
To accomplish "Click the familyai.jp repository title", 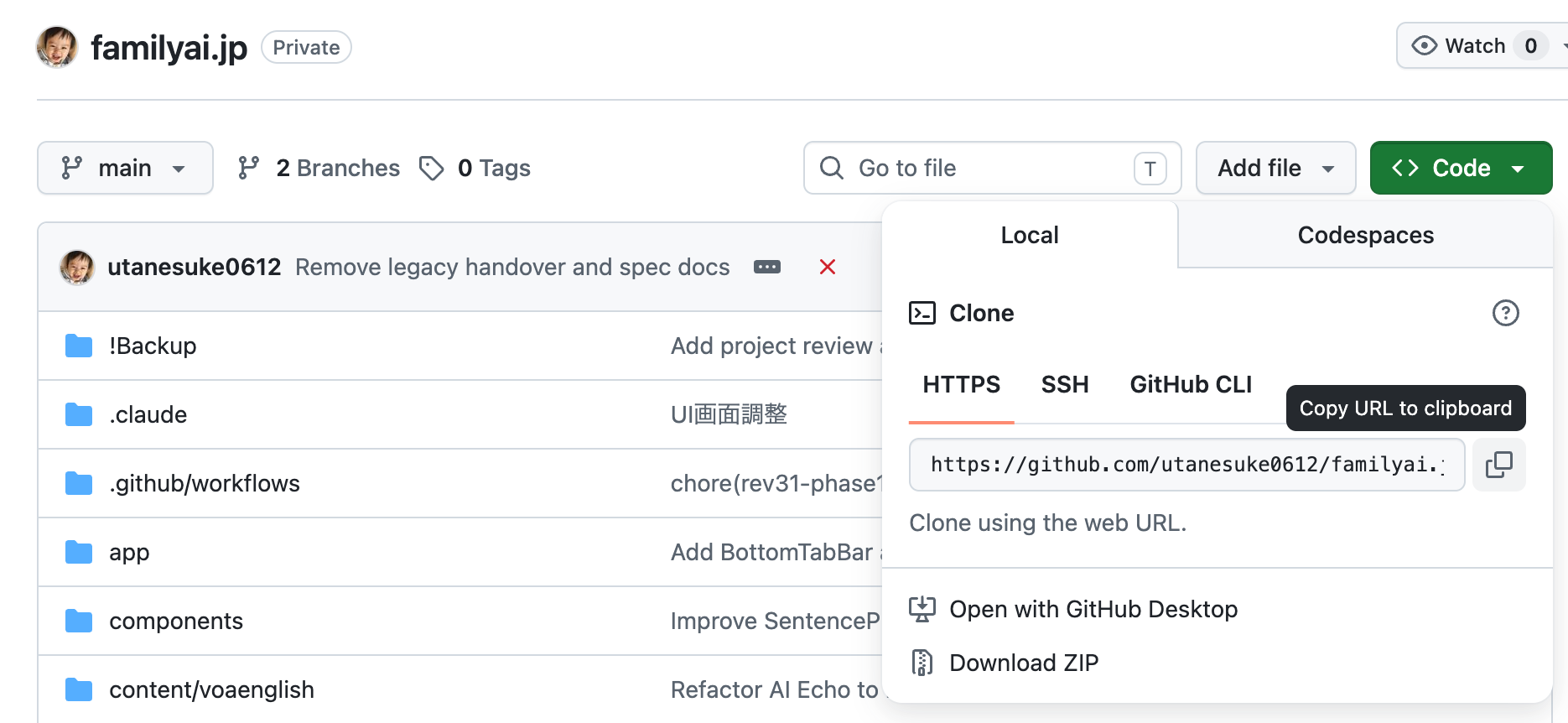I will coord(169,48).
